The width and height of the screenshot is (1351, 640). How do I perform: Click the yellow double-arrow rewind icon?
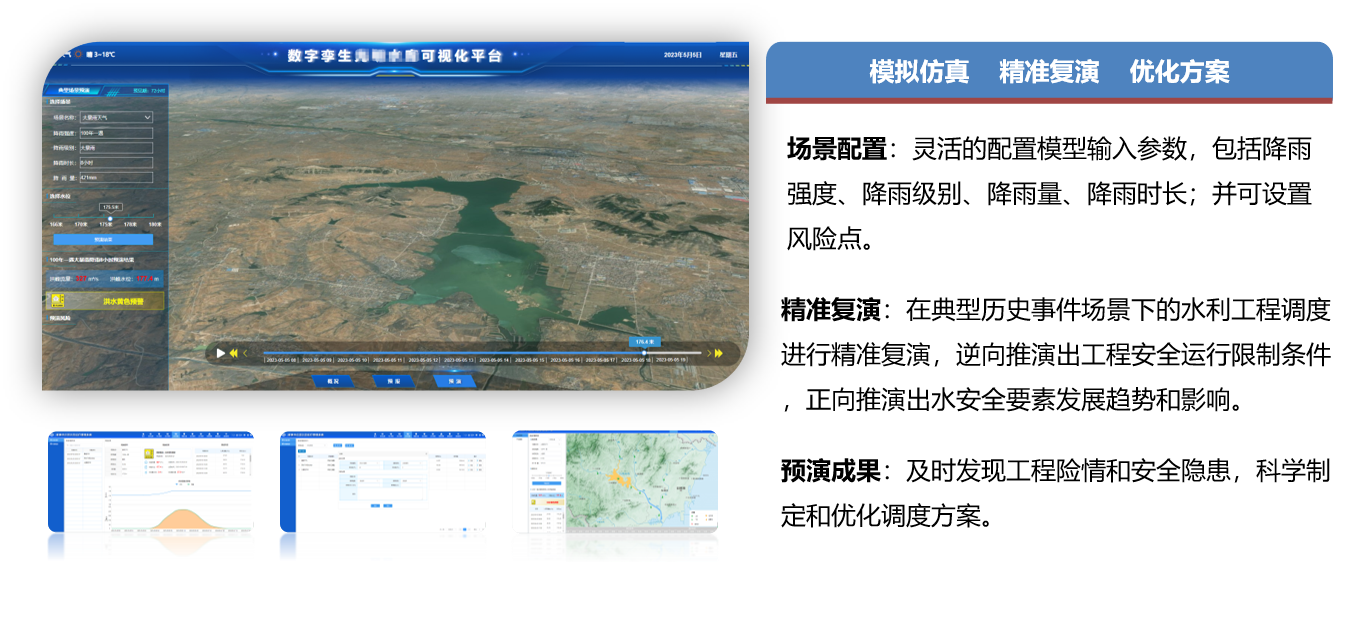tap(233, 353)
